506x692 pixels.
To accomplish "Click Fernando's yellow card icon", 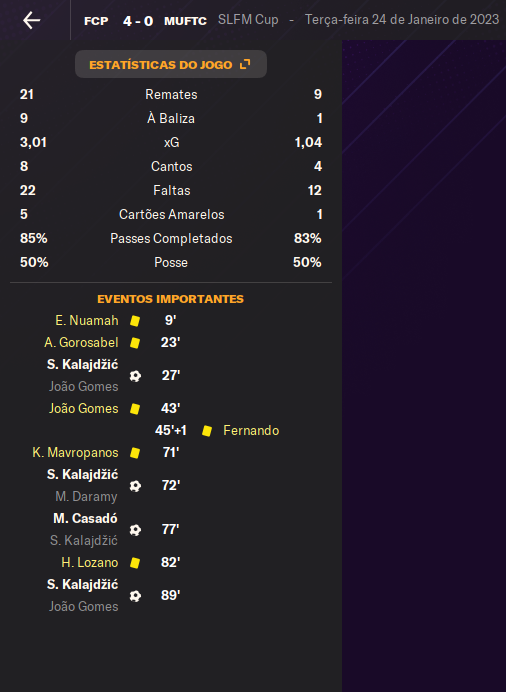I will point(207,431).
